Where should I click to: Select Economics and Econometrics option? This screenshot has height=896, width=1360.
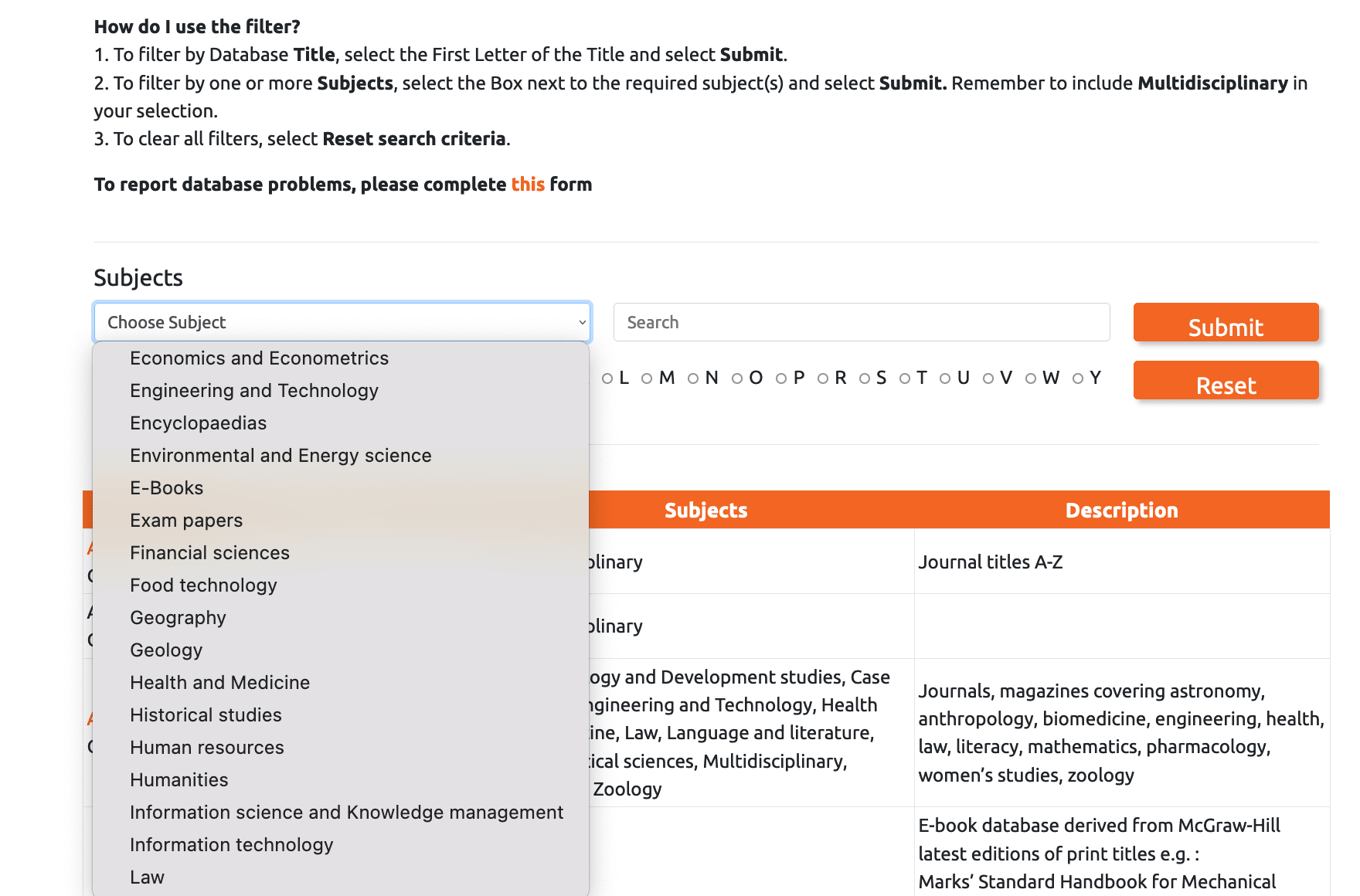pos(341,358)
